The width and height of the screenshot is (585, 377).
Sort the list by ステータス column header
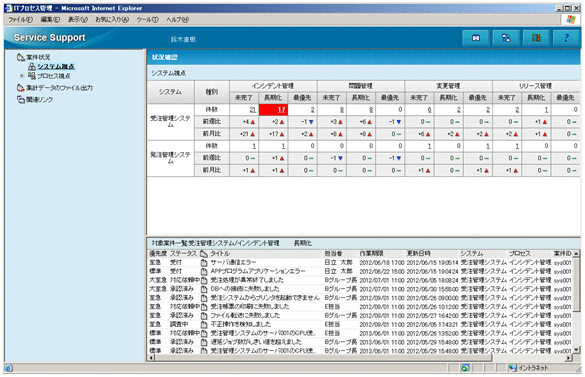(x=183, y=253)
